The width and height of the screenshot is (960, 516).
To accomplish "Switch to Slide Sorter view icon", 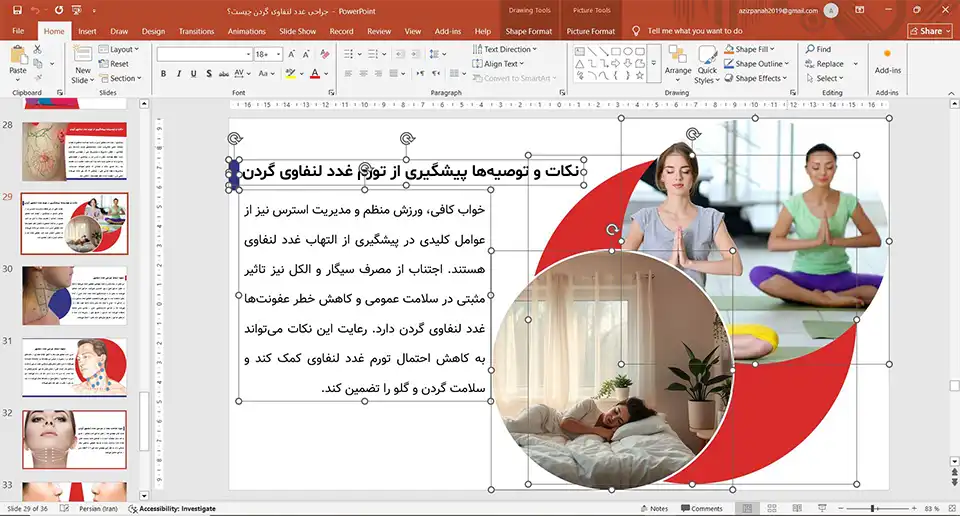I will [x=772, y=509].
